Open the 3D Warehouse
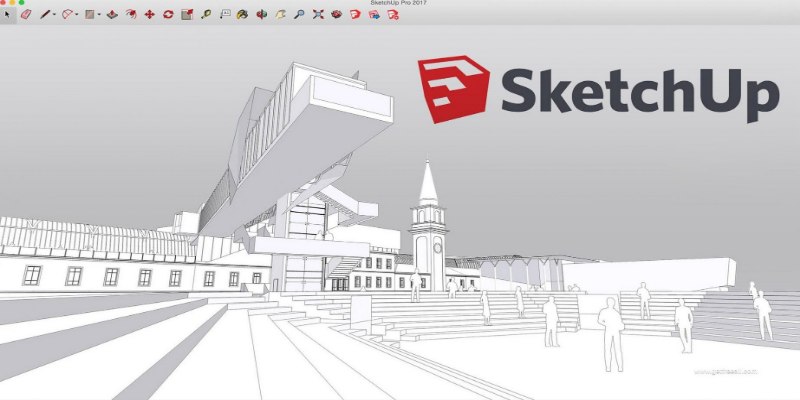The height and width of the screenshot is (400, 800). [337, 15]
